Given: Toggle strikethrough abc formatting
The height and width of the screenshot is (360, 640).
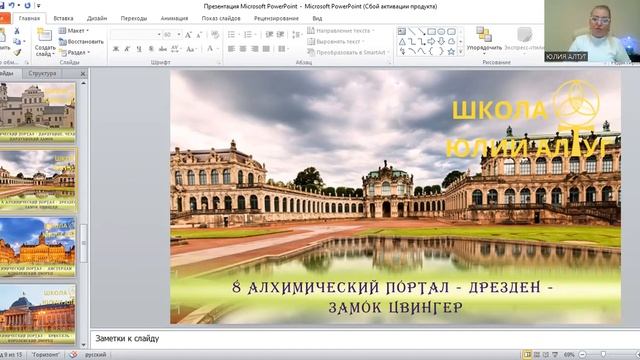Looking at the screenshot, I should pos(162,49).
